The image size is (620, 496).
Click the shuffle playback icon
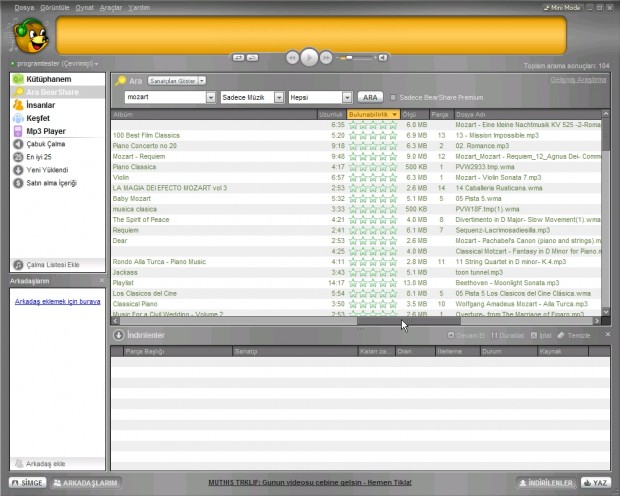click(238, 58)
